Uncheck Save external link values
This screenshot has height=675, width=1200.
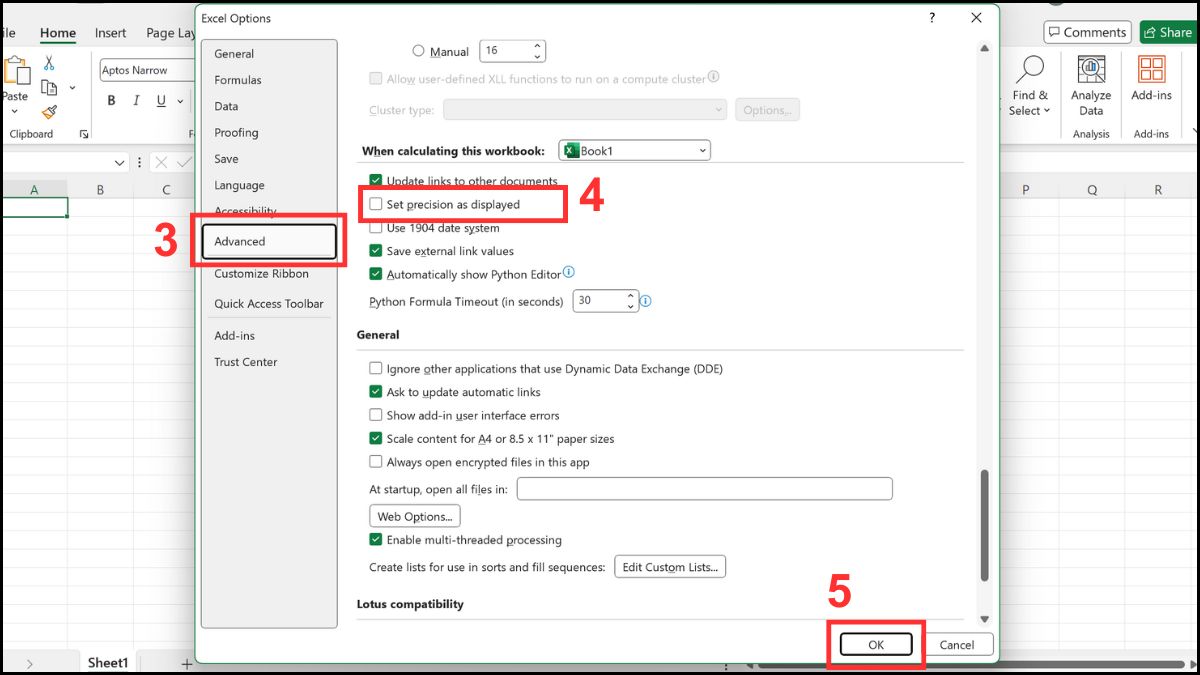coord(376,250)
